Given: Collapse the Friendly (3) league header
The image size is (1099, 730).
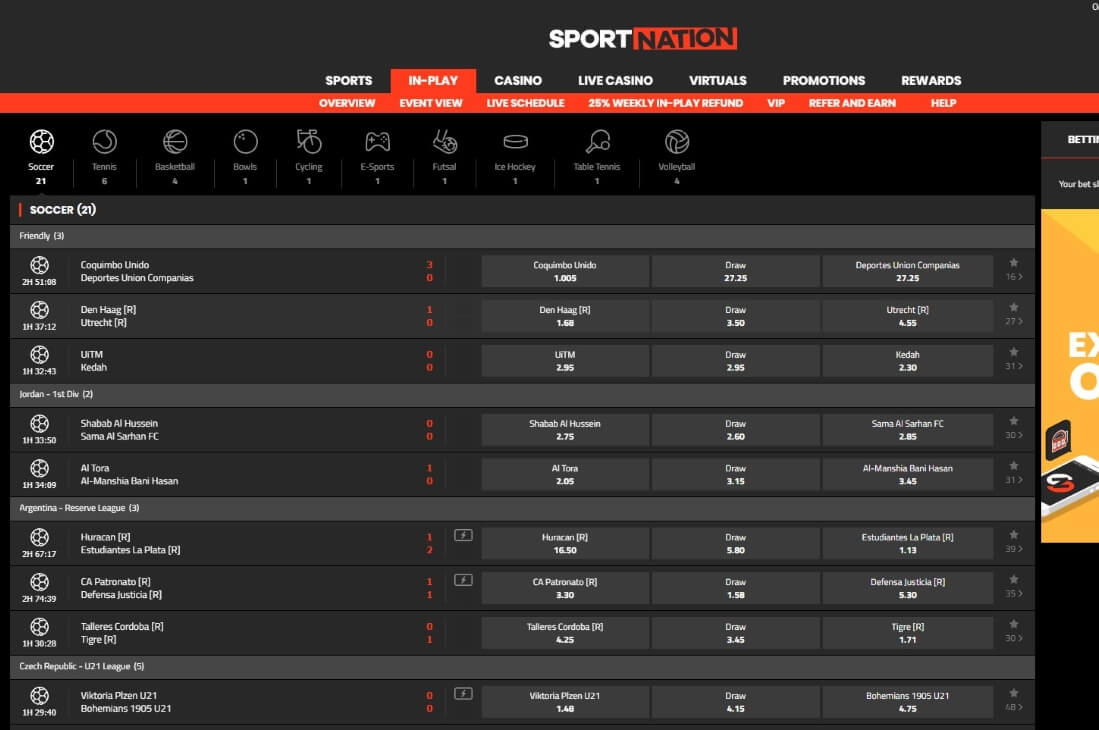Looking at the screenshot, I should pos(522,236).
